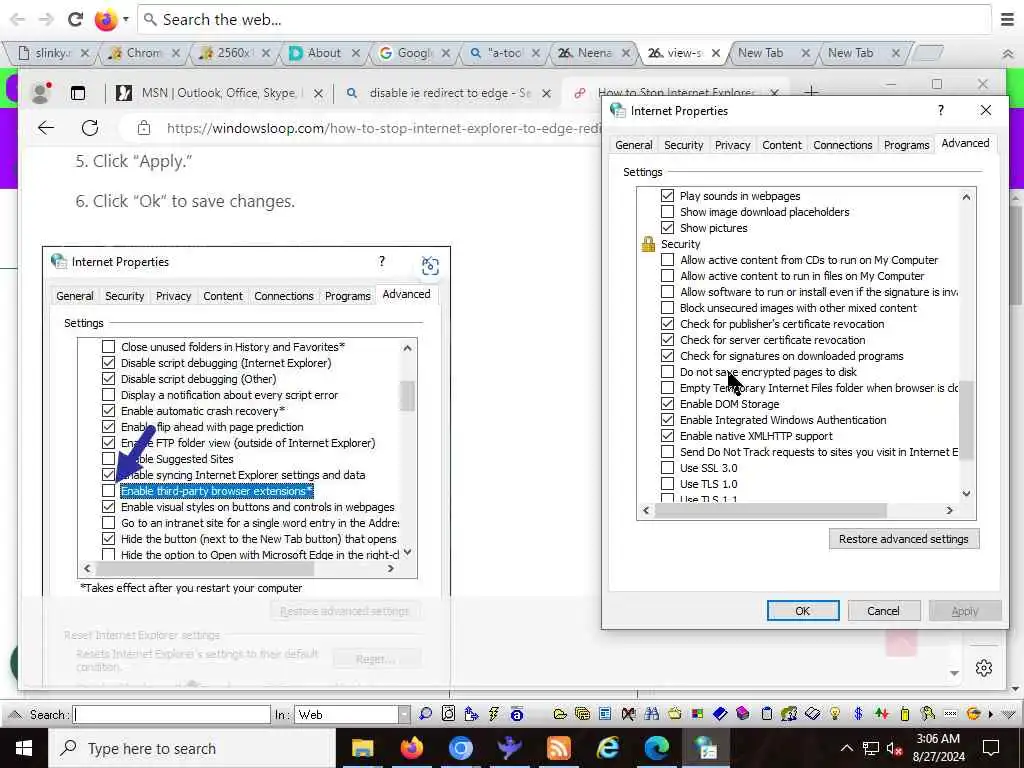The height and width of the screenshot is (768, 1024).
Task: Go back using the inner Edge window's back arrow
Action: tap(46, 128)
